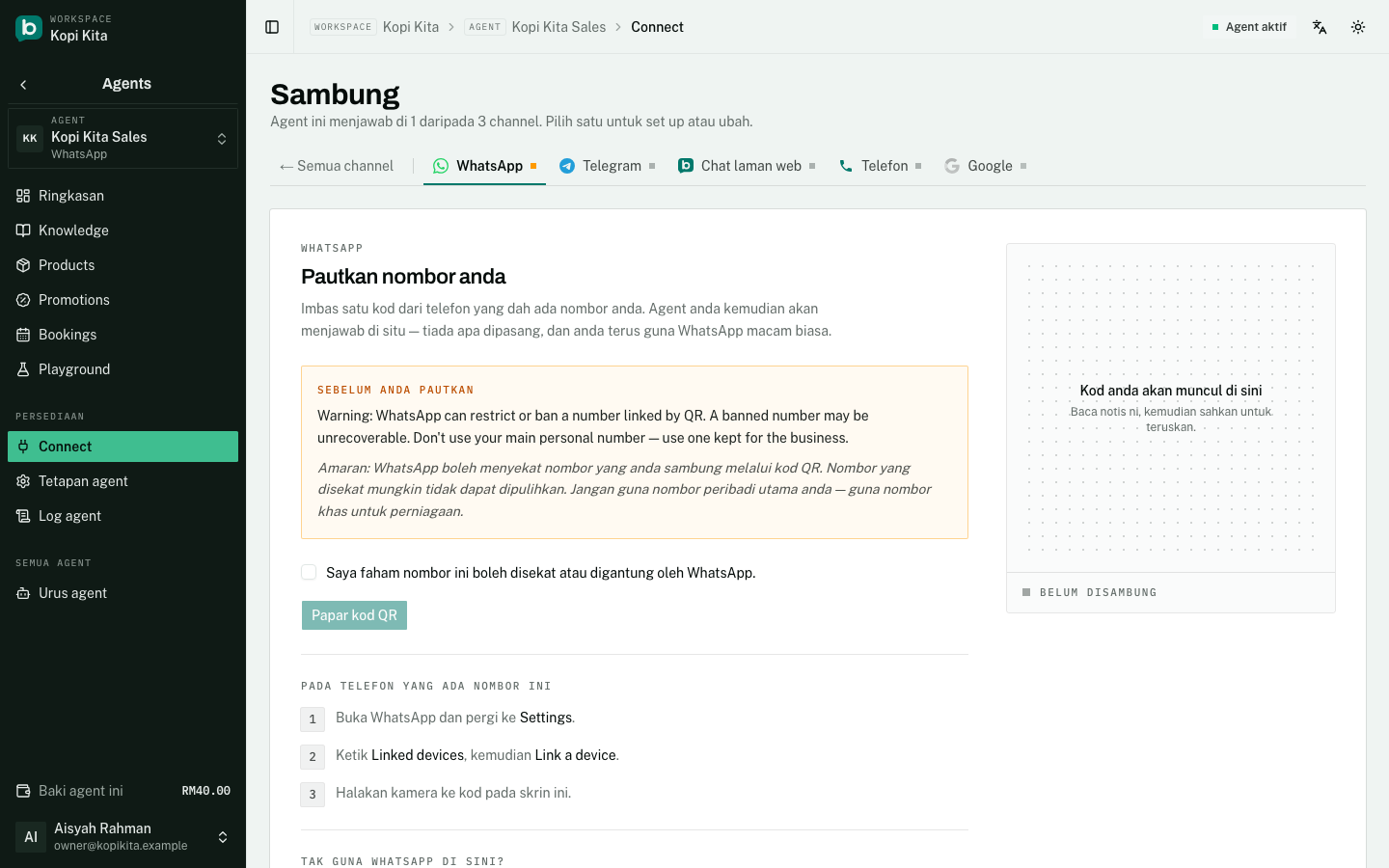Screen dimensions: 1389x868
Task: Switch theme with the sun icon
Action: (x=1358, y=27)
